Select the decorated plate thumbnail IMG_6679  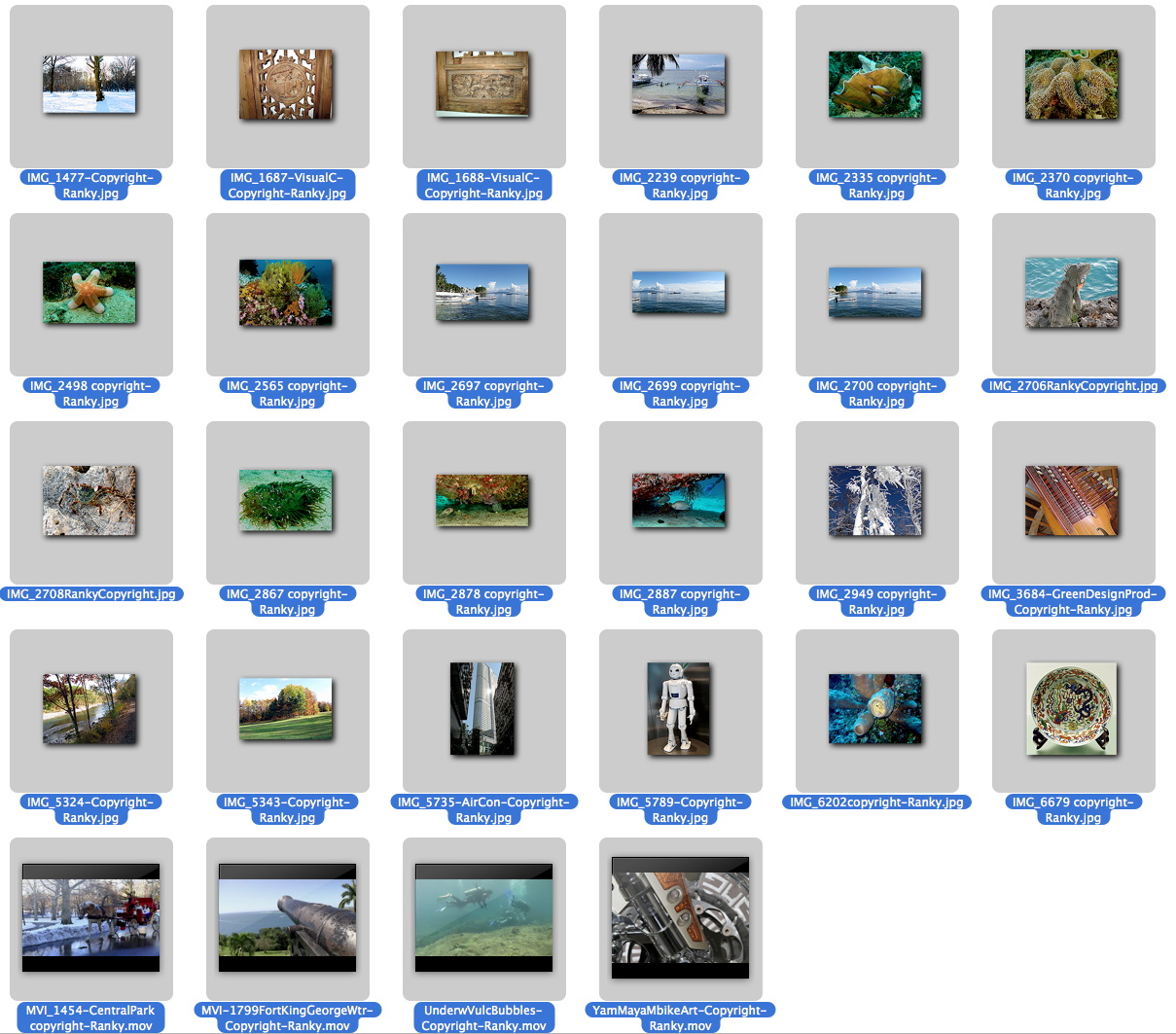[1073, 709]
